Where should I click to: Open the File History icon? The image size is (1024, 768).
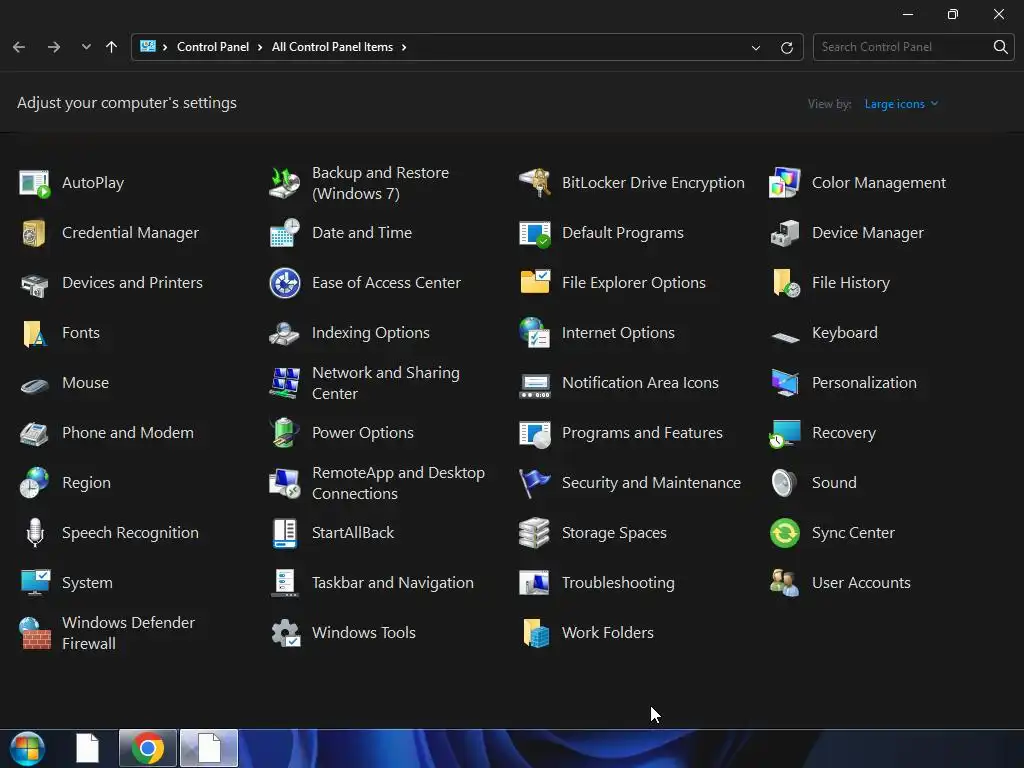785,283
